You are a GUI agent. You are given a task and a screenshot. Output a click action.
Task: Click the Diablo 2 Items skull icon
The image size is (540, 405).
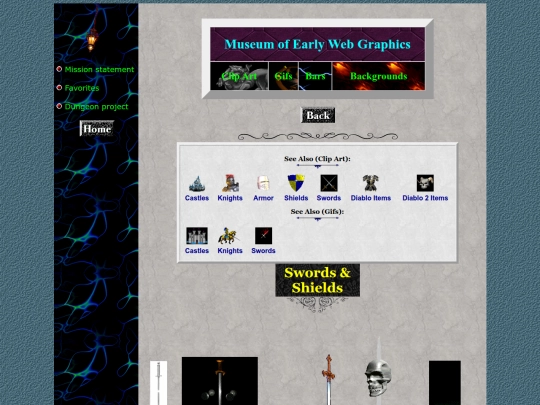click(425, 183)
